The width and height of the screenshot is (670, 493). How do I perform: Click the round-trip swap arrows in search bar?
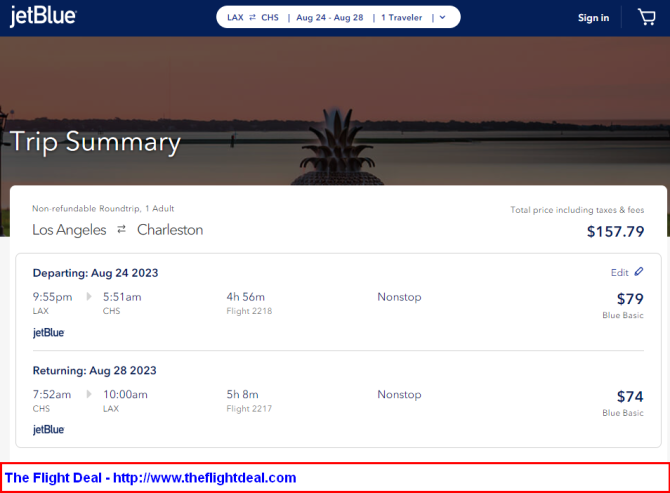[x=253, y=18]
